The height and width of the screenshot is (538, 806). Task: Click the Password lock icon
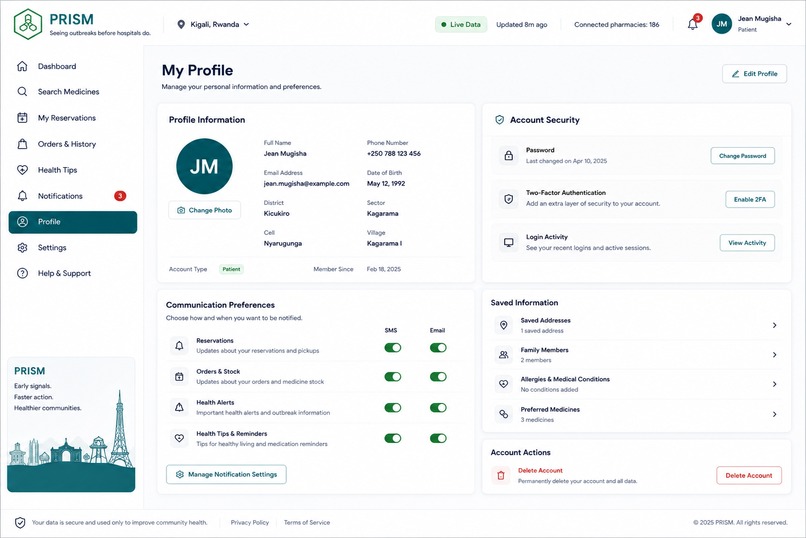508,155
